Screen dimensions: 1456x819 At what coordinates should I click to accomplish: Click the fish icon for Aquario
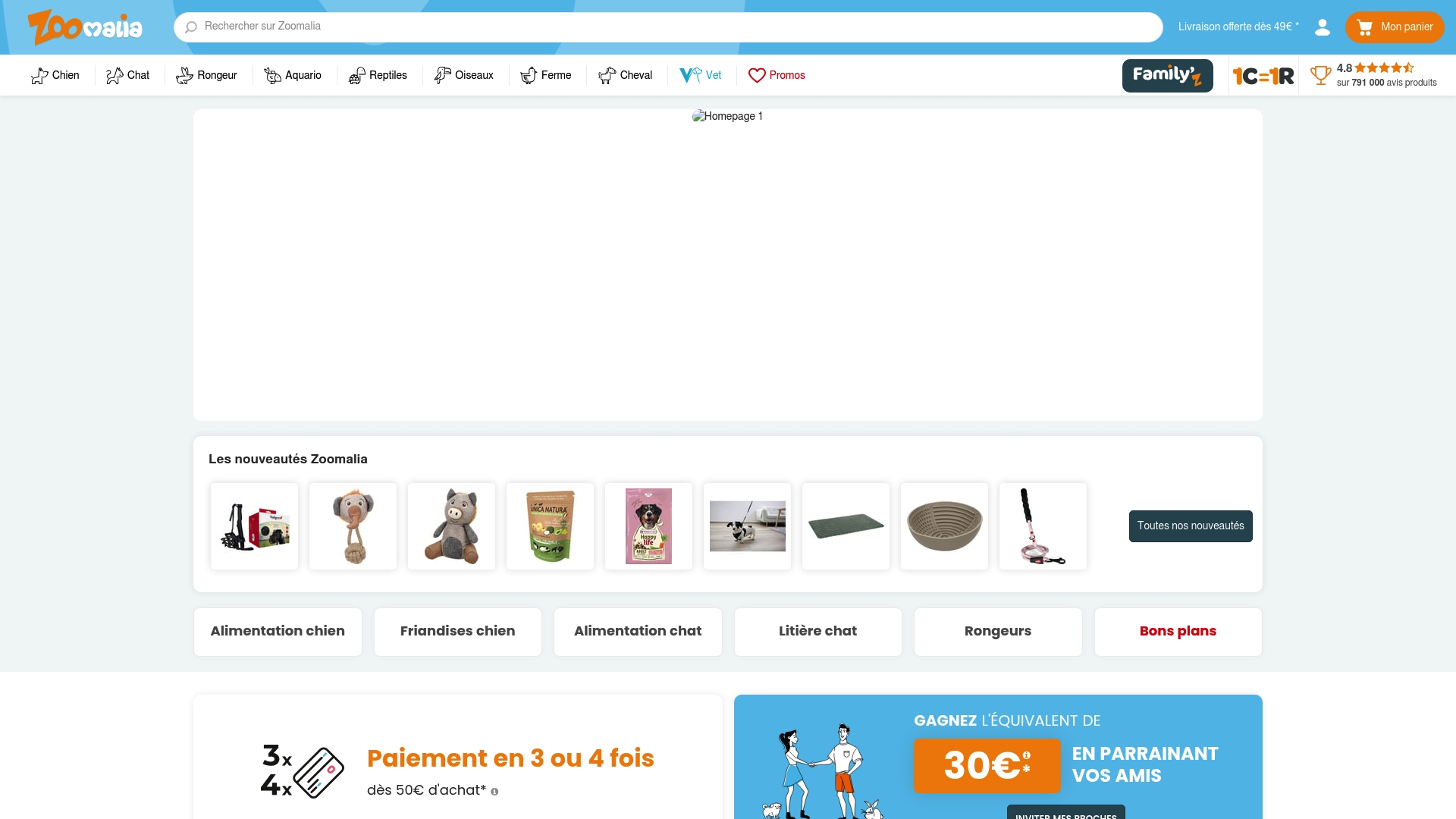pyautogui.click(x=271, y=75)
